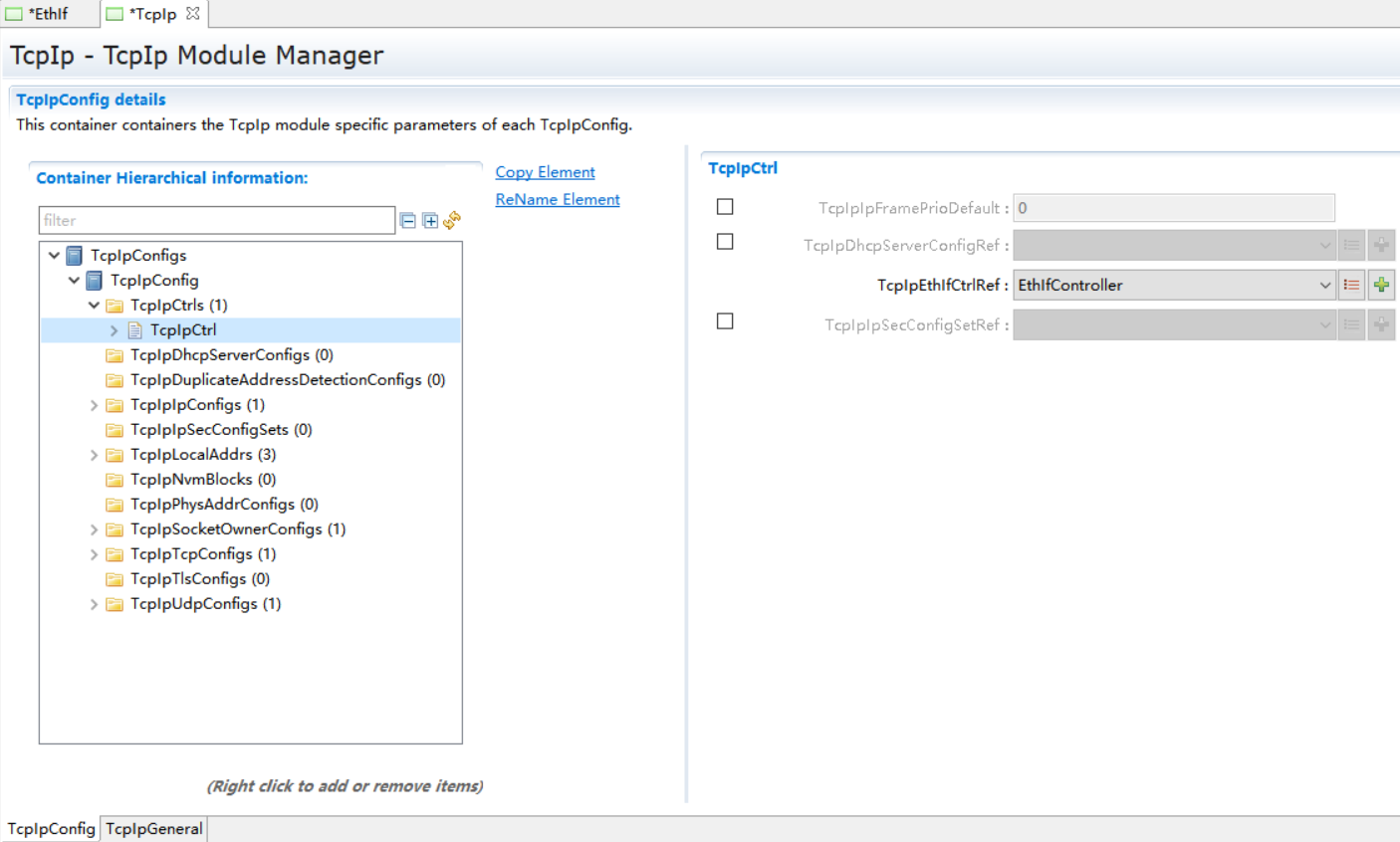Viewport: 1400px width, 842px height.
Task: Switch to the EthIf editor tab
Action: click(x=48, y=14)
